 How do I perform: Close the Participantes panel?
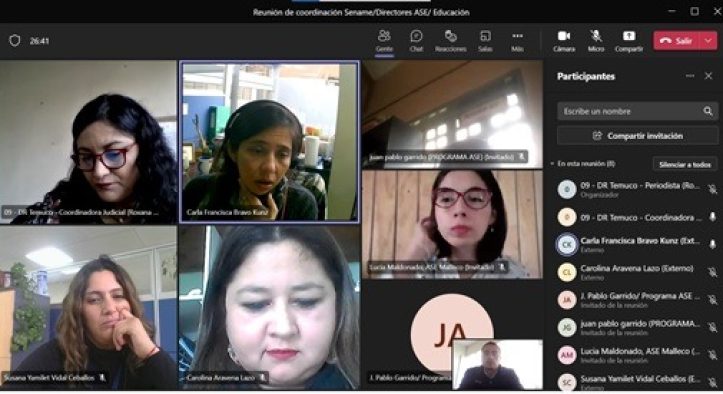tap(708, 76)
